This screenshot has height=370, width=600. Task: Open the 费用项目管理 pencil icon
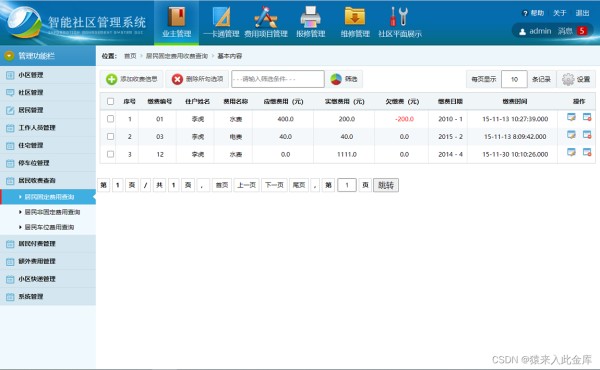[266, 22]
